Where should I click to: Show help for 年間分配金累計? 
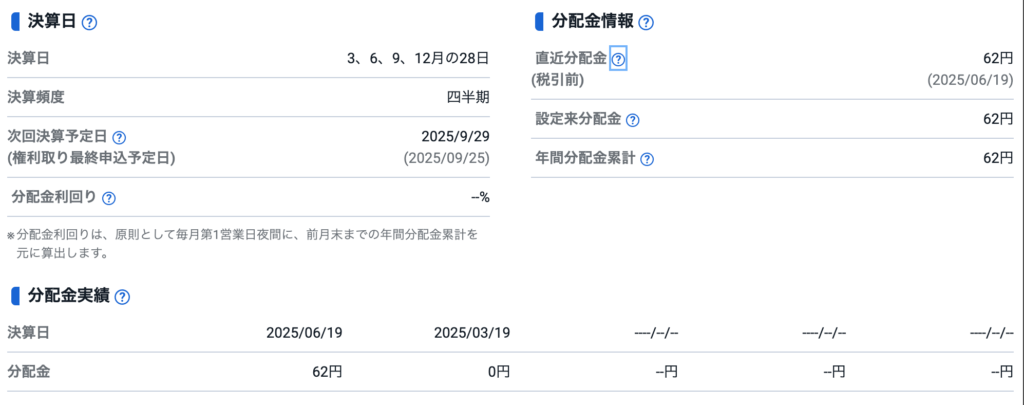pyautogui.click(x=647, y=159)
